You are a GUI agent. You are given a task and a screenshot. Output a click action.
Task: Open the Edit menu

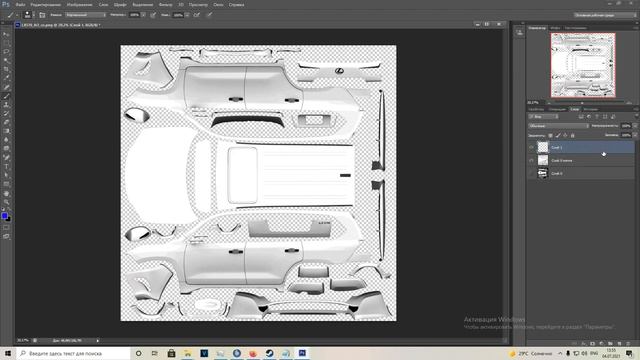point(45,4)
